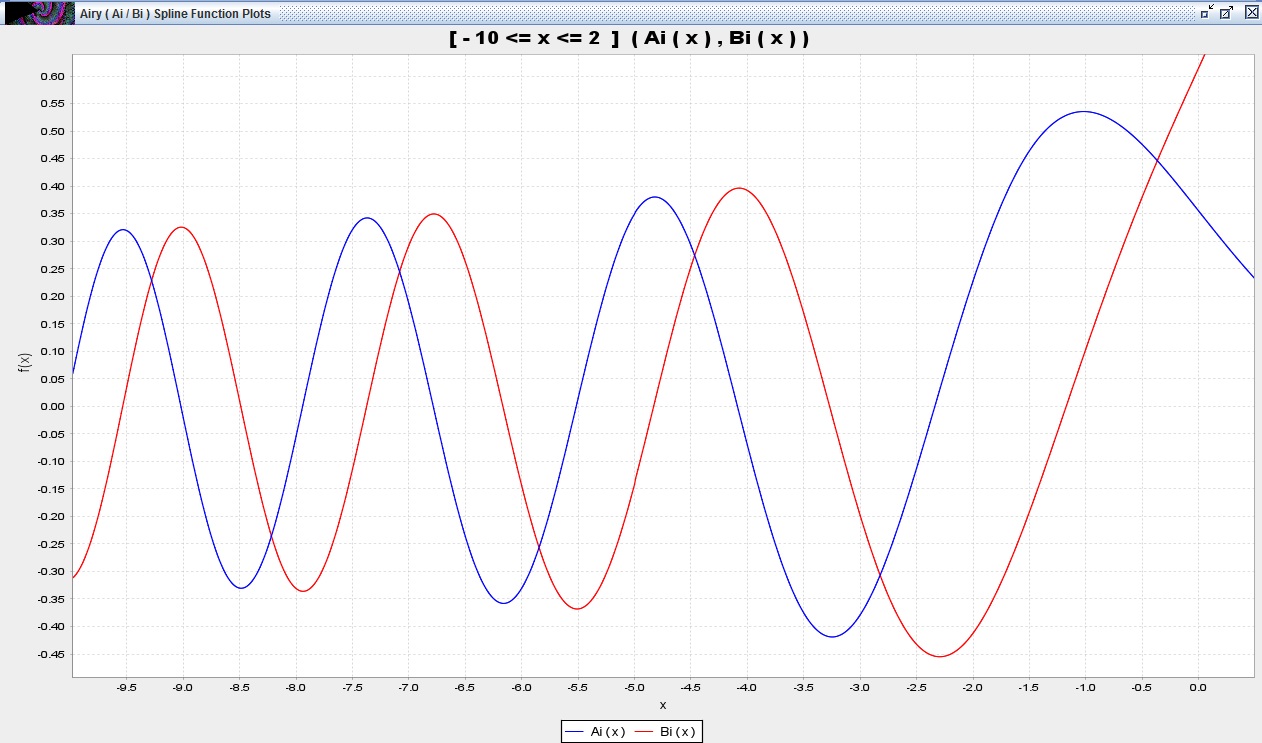The height and width of the screenshot is (743, 1262).
Task: Click y-axis tick label -0.35
Action: [51, 599]
